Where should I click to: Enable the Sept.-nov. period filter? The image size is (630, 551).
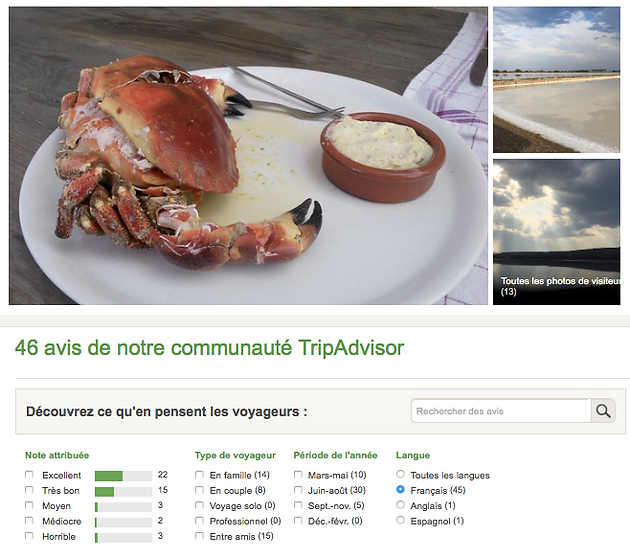298,505
